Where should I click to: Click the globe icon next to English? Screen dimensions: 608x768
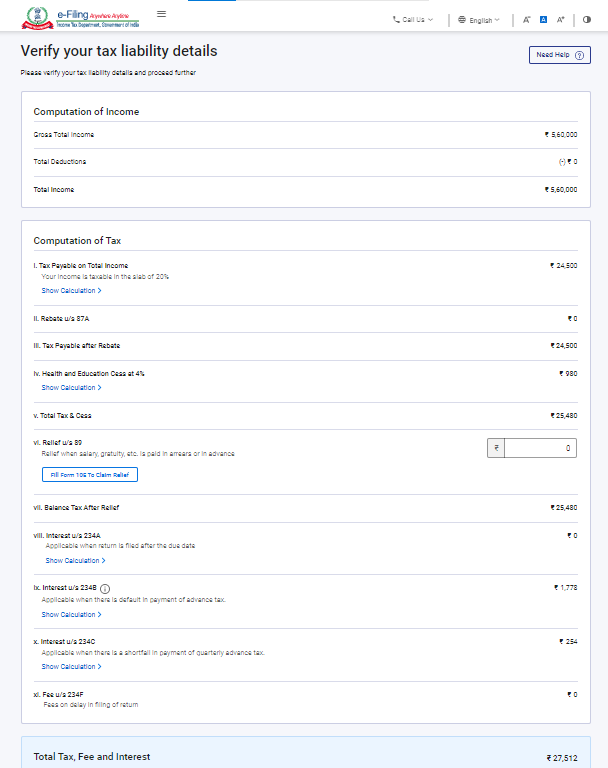tap(462, 20)
